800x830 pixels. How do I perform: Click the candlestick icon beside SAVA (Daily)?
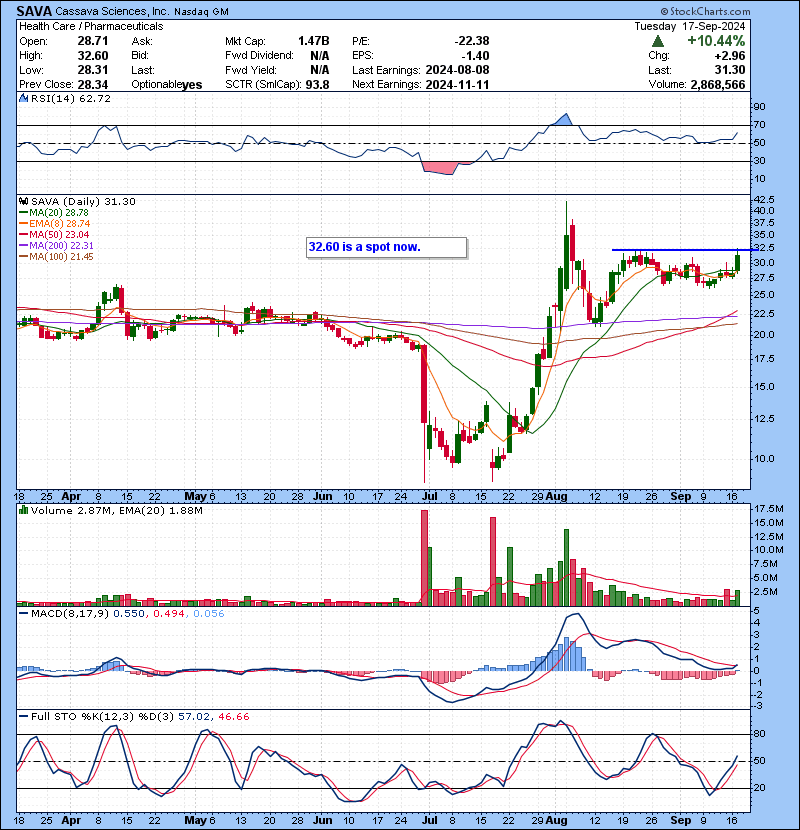[23, 201]
